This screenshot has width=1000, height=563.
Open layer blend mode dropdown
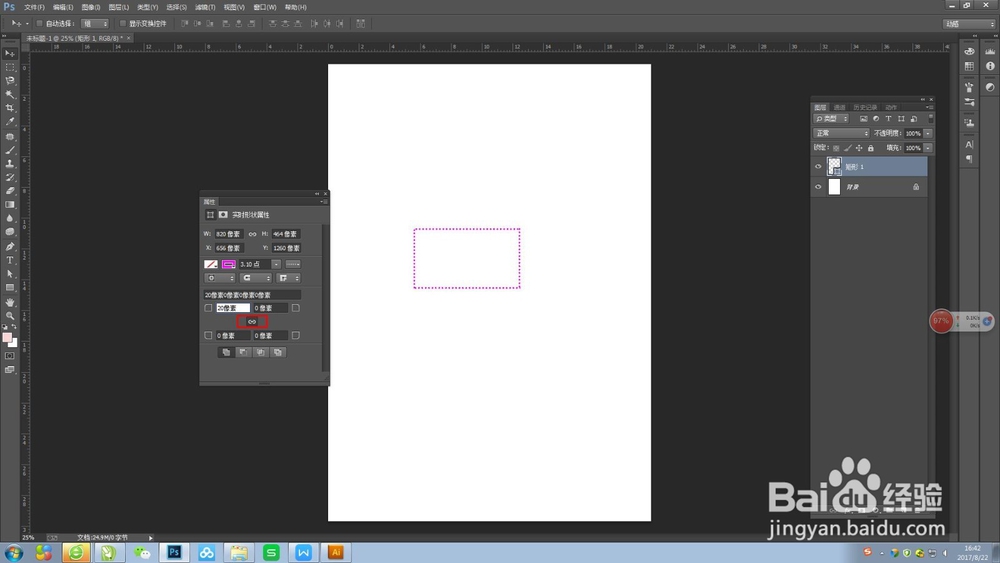click(x=841, y=133)
